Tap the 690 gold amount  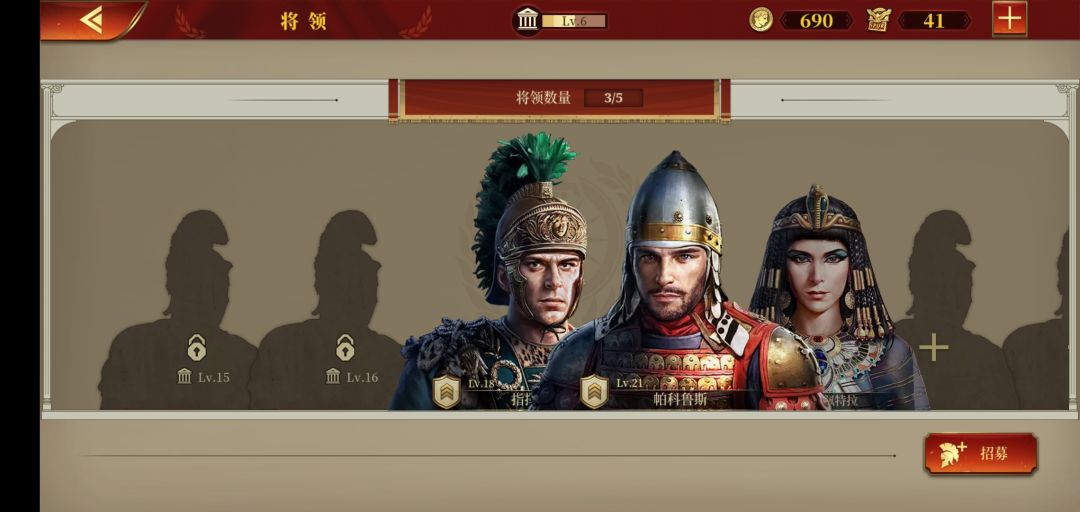pos(816,21)
